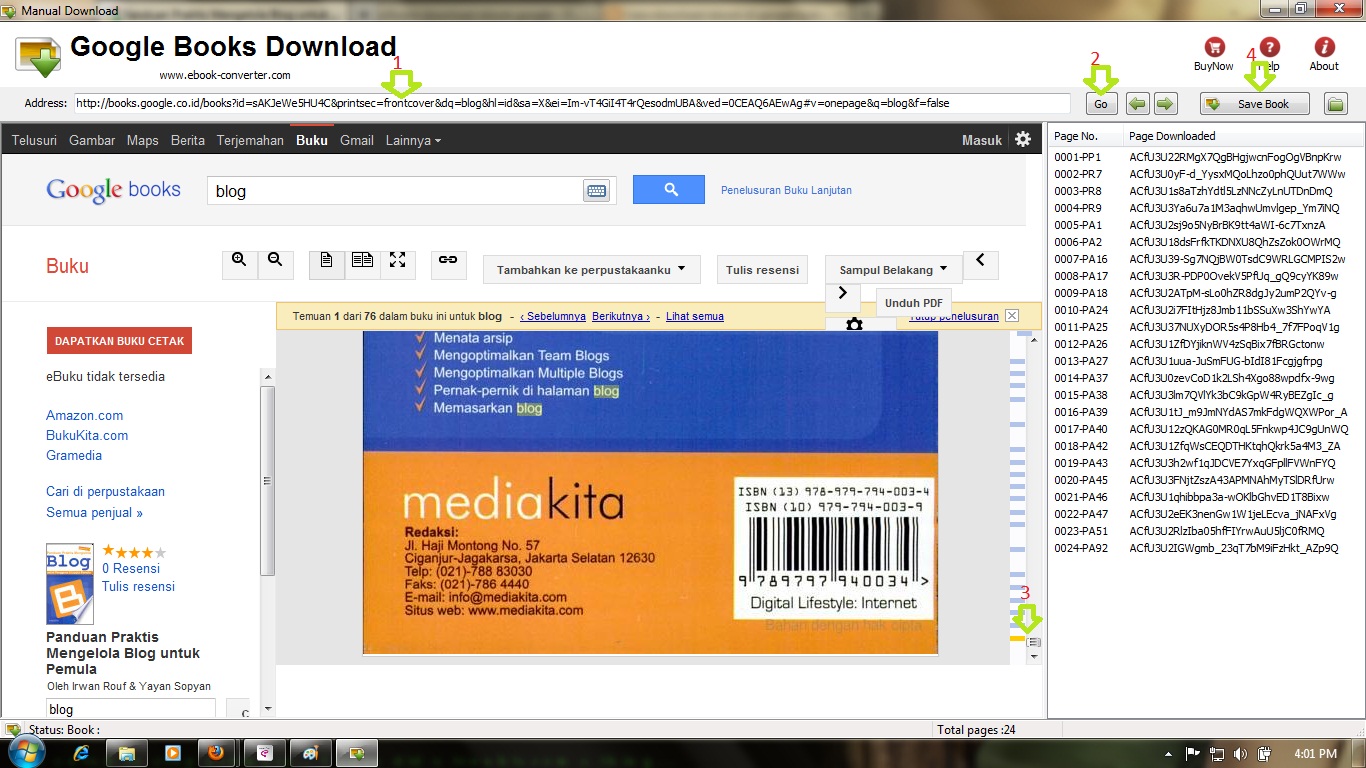Click the taskbar volume icon
This screenshot has height=768, width=1366.
(x=1241, y=753)
